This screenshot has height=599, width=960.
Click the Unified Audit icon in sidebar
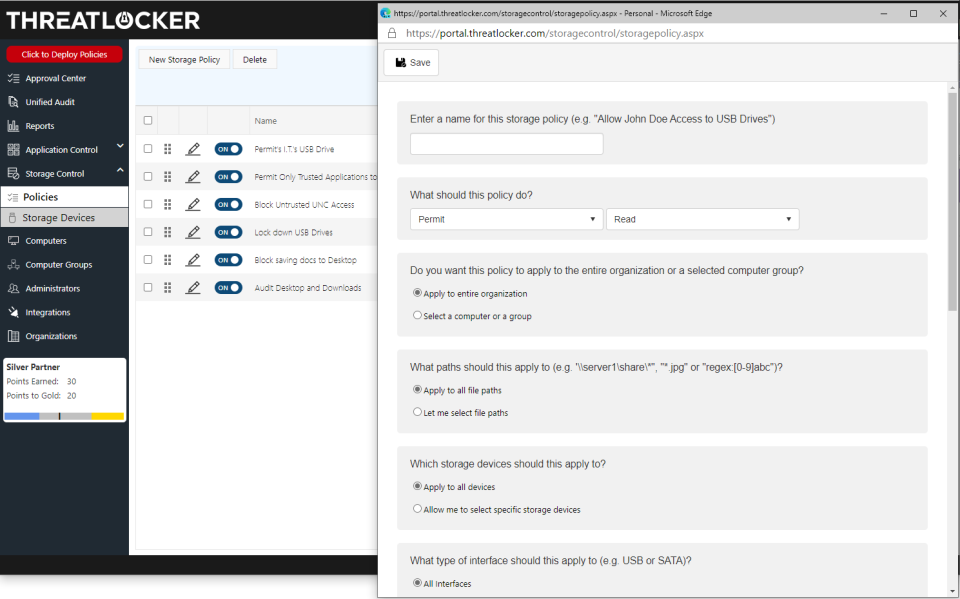(x=13, y=102)
